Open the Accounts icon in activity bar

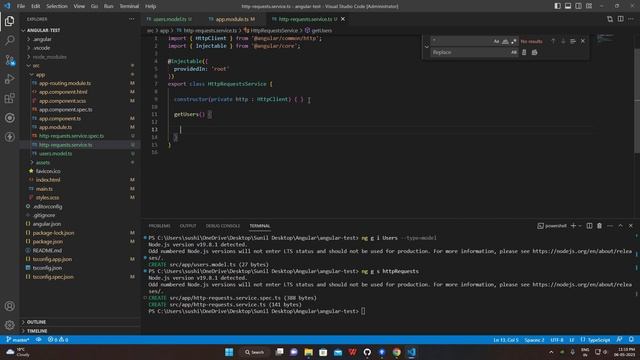click(x=9, y=306)
